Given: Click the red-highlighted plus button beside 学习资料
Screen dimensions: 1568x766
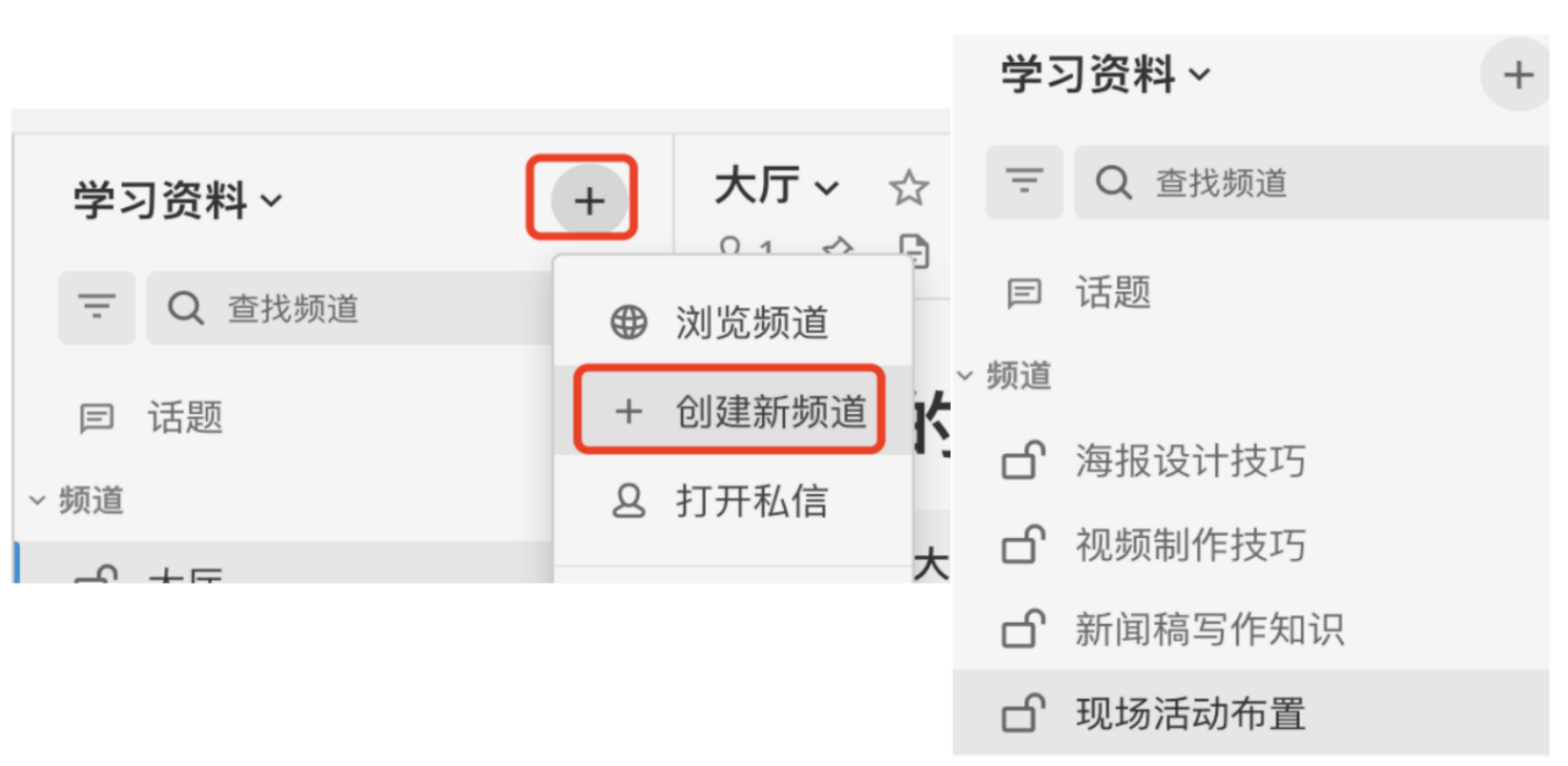Looking at the screenshot, I should point(589,200).
